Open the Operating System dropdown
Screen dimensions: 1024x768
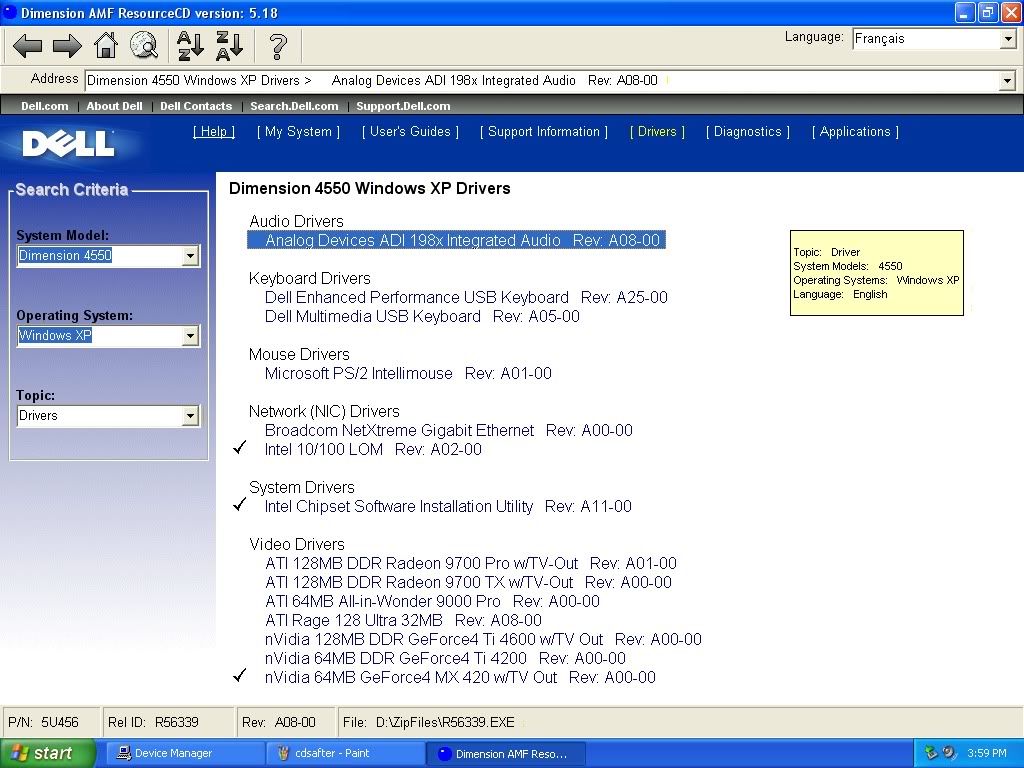click(x=190, y=336)
